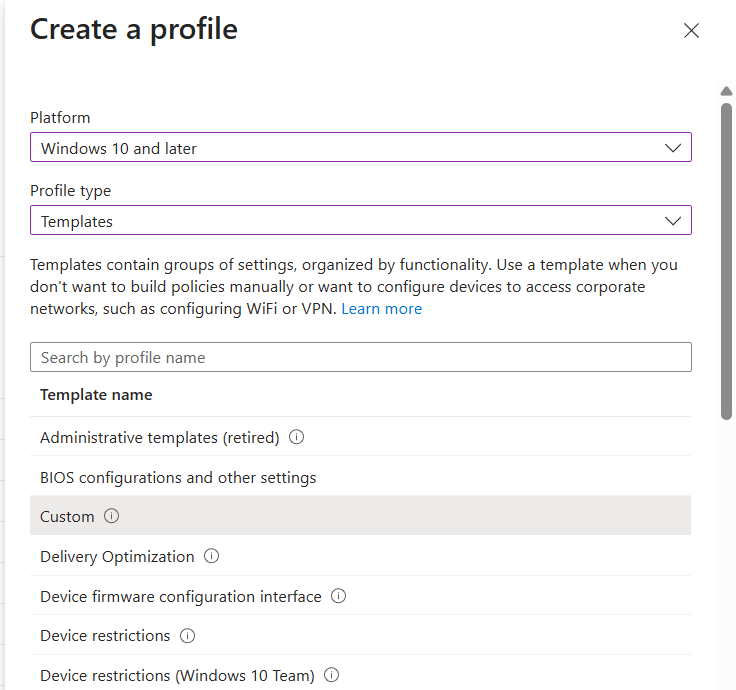Image resolution: width=736 pixels, height=690 pixels.
Task: Choose Device restrictions (Windows 10 Team)
Action: (x=177, y=676)
